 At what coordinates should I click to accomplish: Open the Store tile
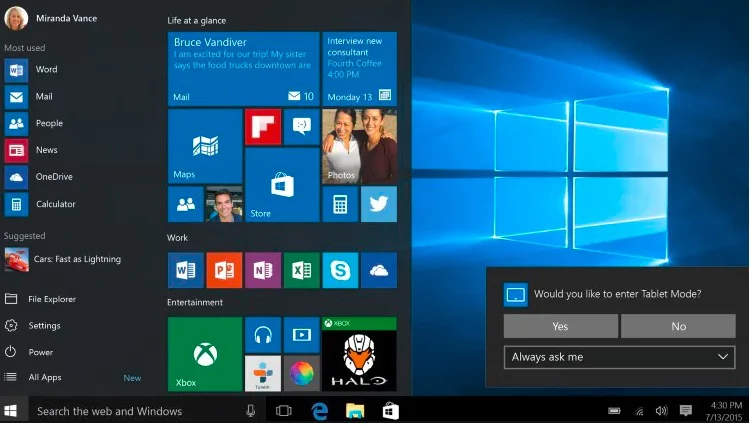[x=282, y=185]
